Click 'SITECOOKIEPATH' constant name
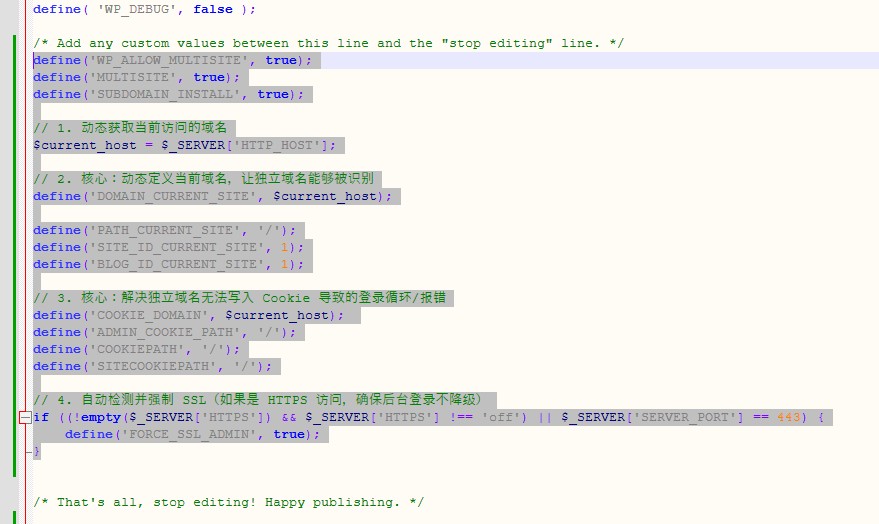The width and height of the screenshot is (879, 524). pyautogui.click(x=152, y=366)
